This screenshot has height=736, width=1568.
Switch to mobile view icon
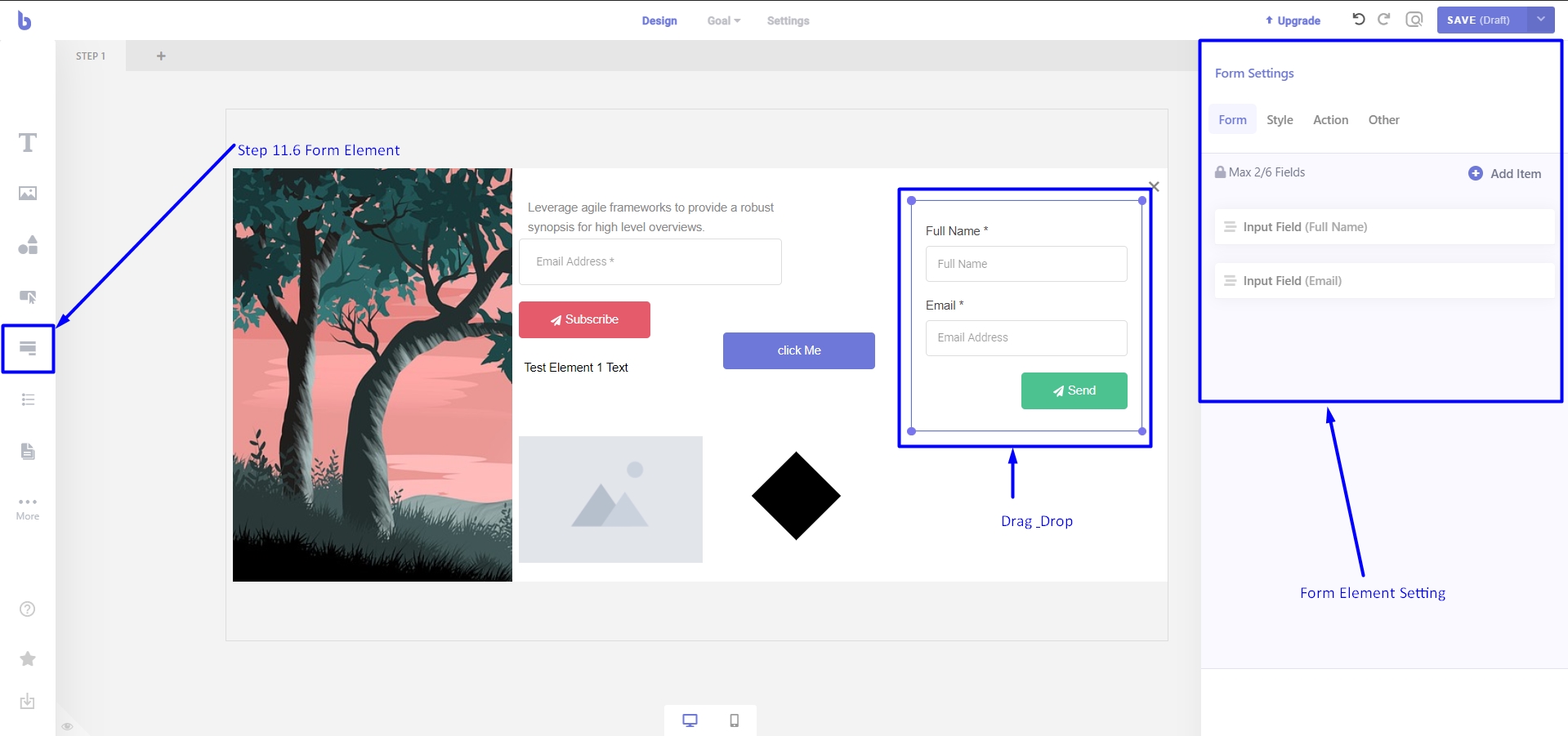point(735,720)
